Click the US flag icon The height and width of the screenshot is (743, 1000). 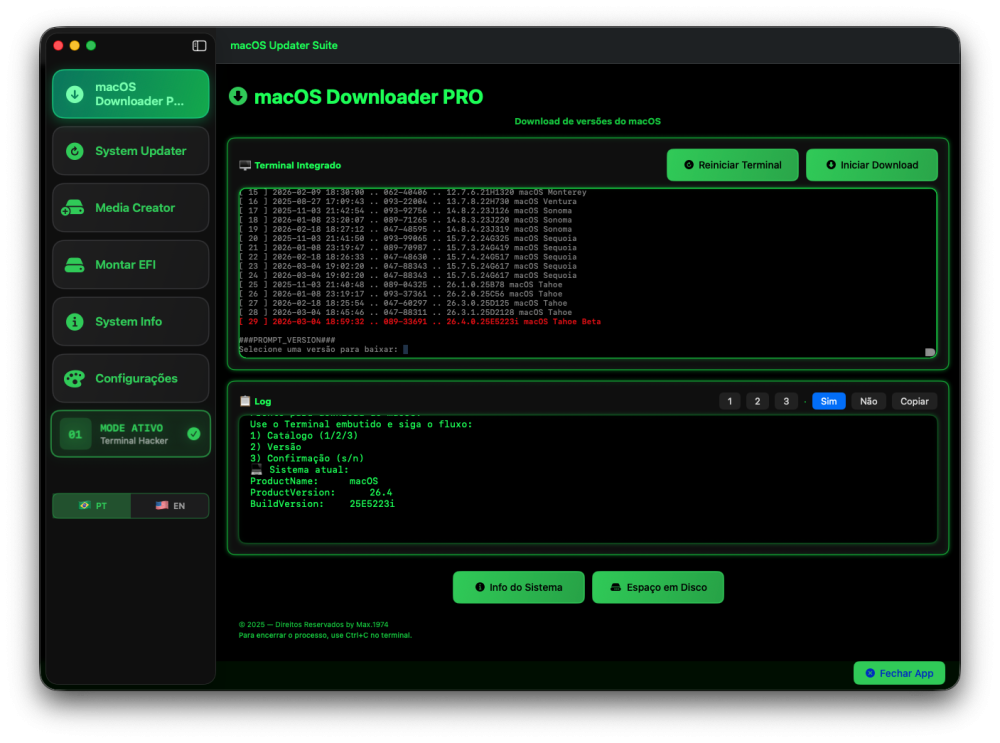click(162, 505)
